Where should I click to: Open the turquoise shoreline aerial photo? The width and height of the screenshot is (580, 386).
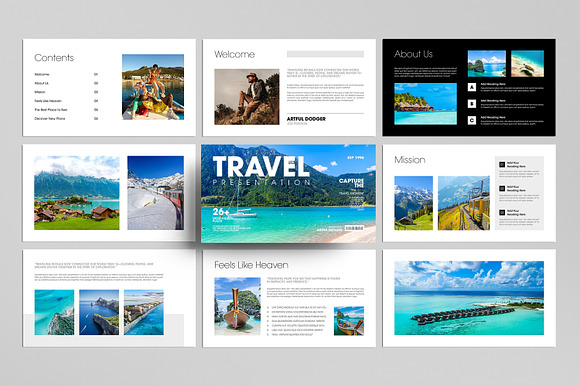pyautogui.click(x=54, y=312)
